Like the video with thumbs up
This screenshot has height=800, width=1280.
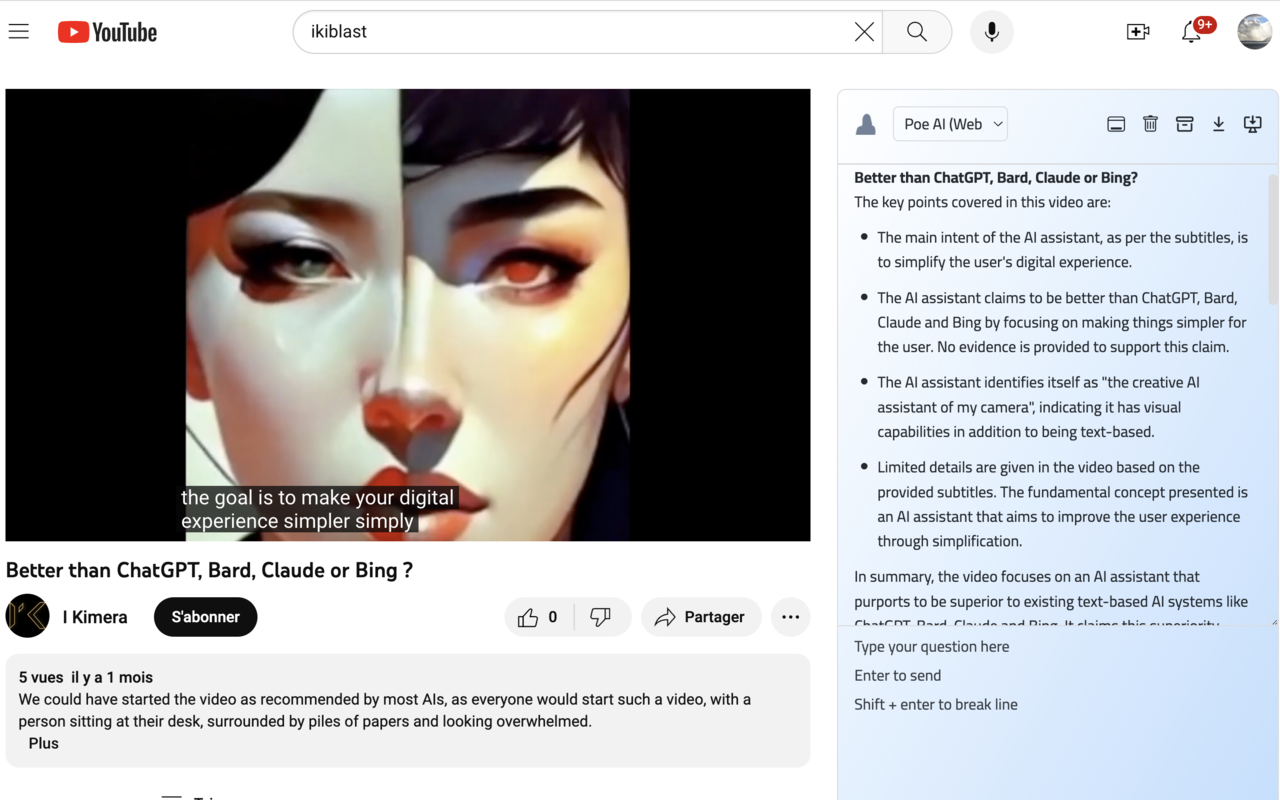(539, 617)
